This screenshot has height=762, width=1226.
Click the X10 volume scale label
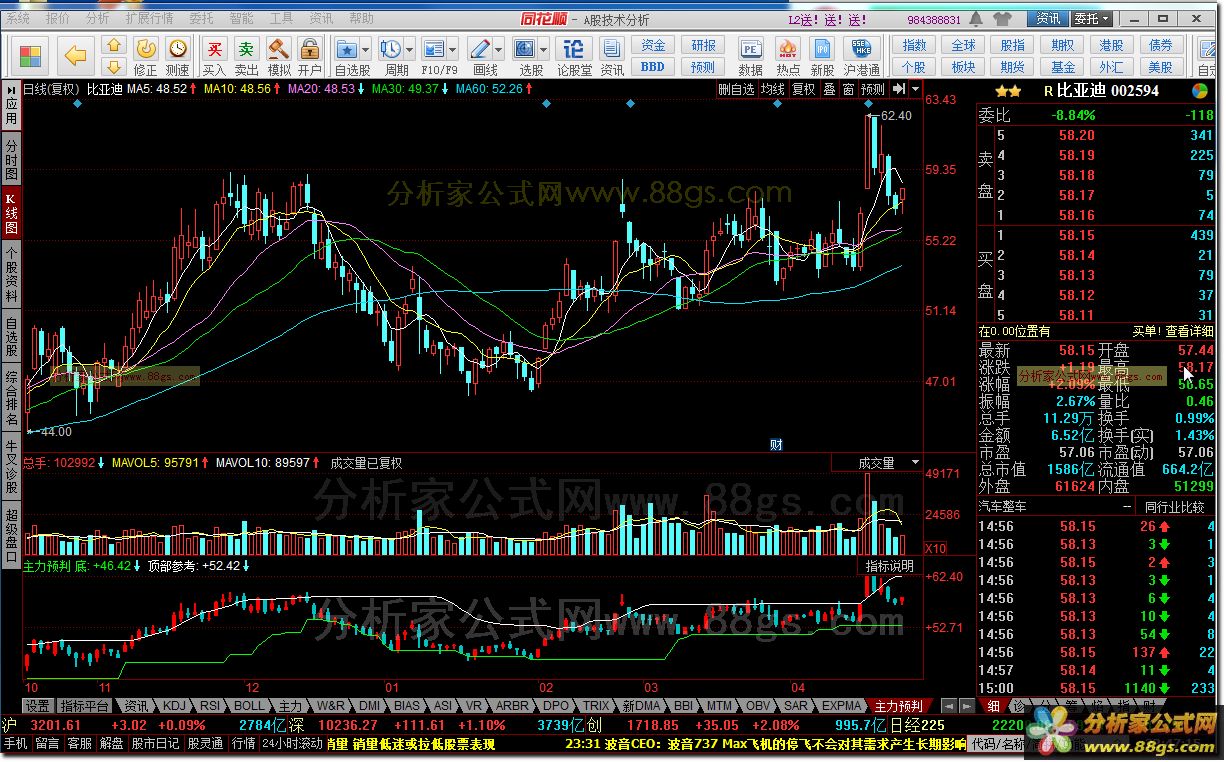(935, 549)
